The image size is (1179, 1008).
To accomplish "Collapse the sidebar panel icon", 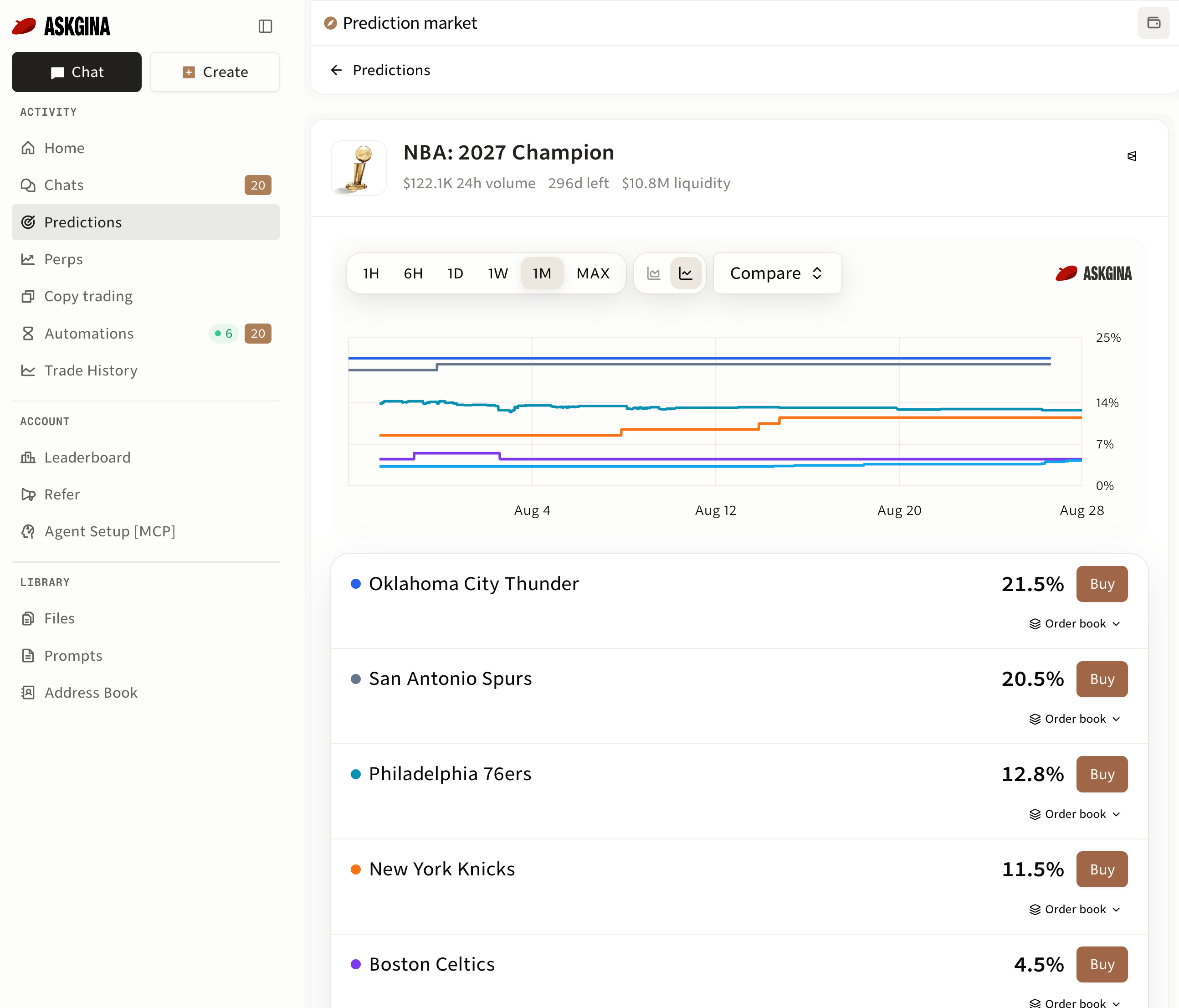I will 265,26.
